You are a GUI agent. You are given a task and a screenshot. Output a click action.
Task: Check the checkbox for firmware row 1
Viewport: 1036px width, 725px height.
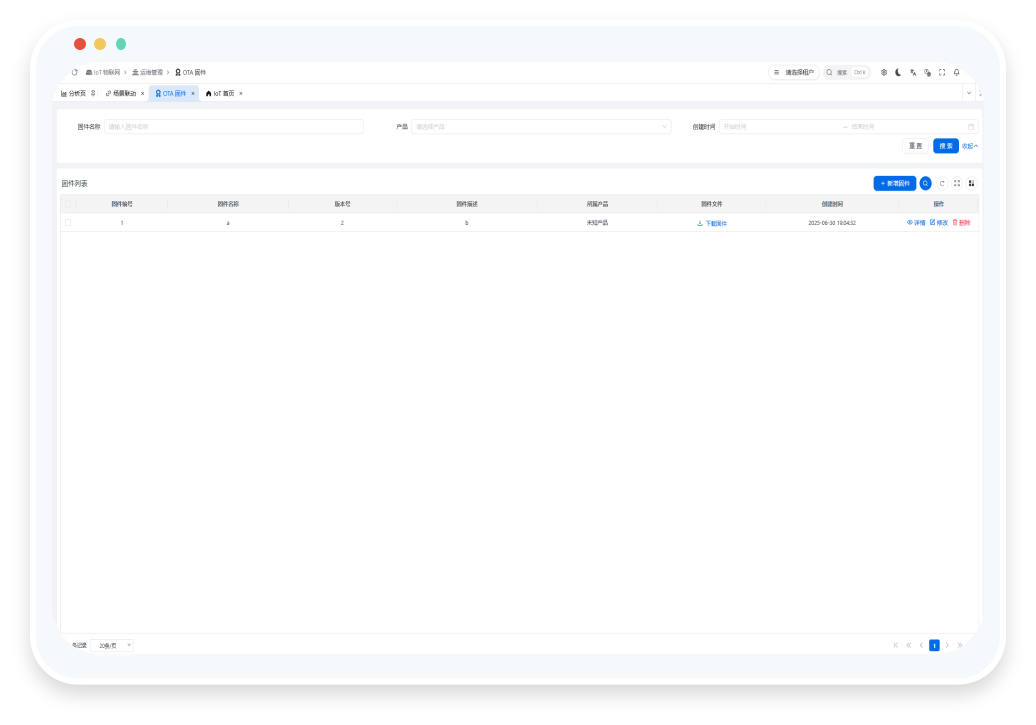click(x=68, y=223)
